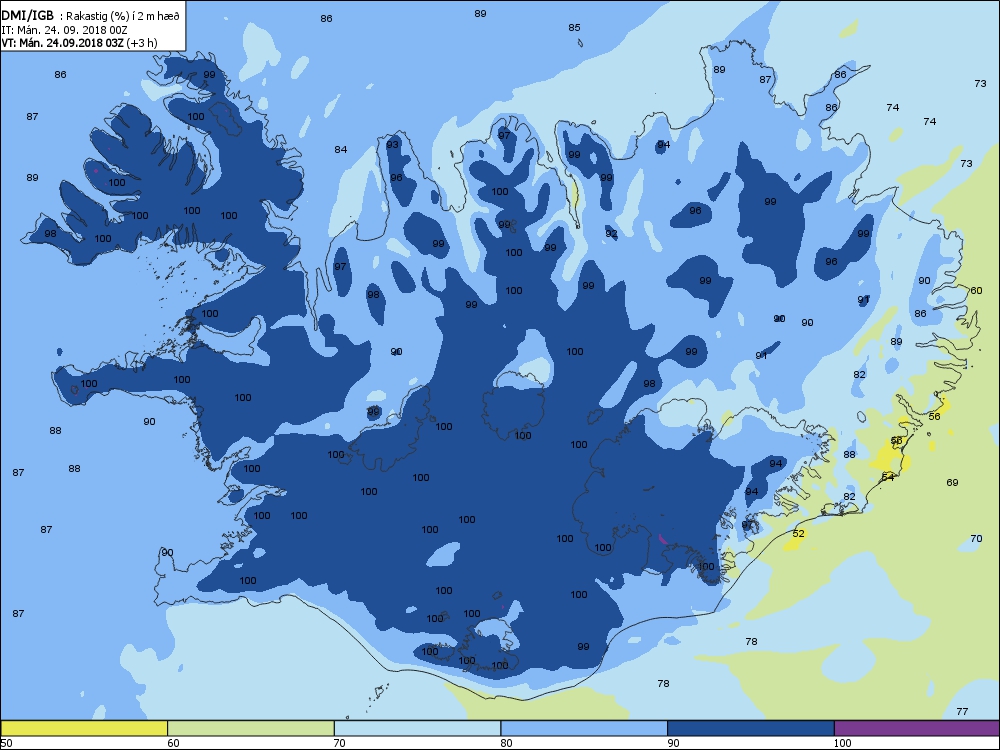The width and height of the screenshot is (1000, 750).
Task: Click the '92' humidity value on the map
Action: (x=612, y=233)
